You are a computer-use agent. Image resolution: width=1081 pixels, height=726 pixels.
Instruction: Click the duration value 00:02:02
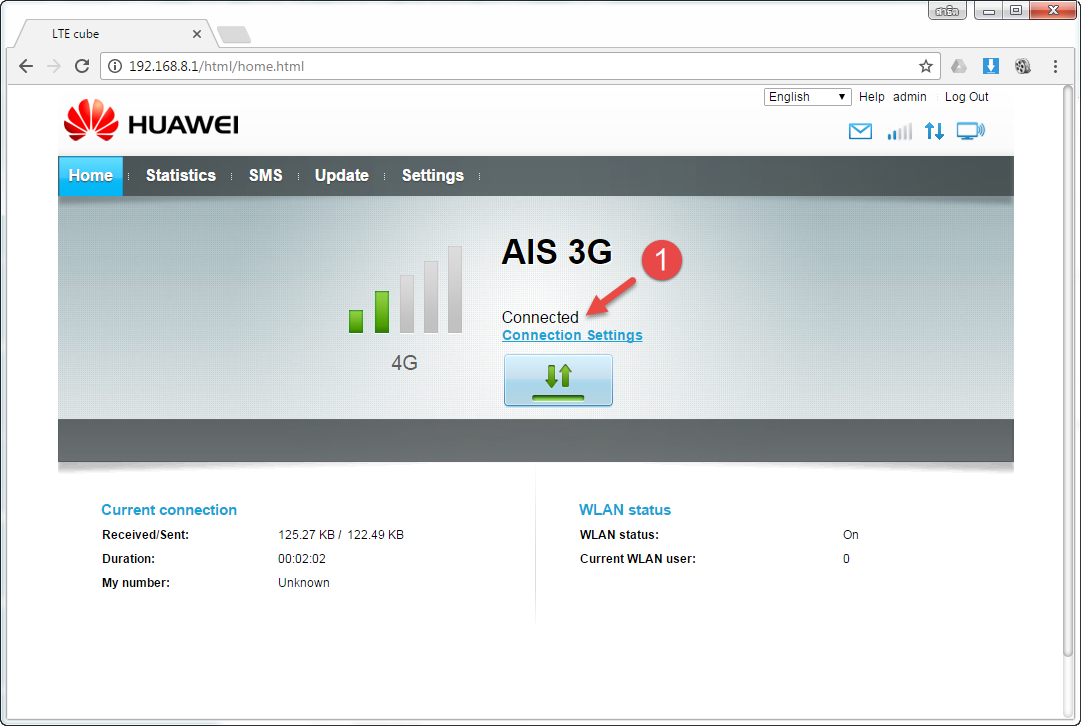[x=302, y=559]
